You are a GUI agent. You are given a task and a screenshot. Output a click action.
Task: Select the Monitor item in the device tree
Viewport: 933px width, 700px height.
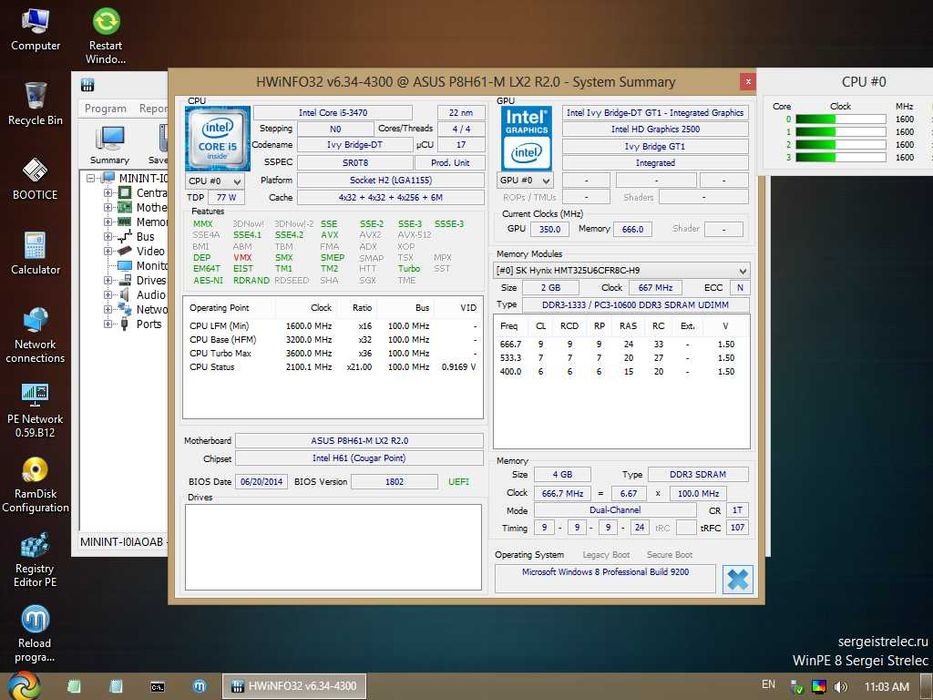tap(151, 266)
